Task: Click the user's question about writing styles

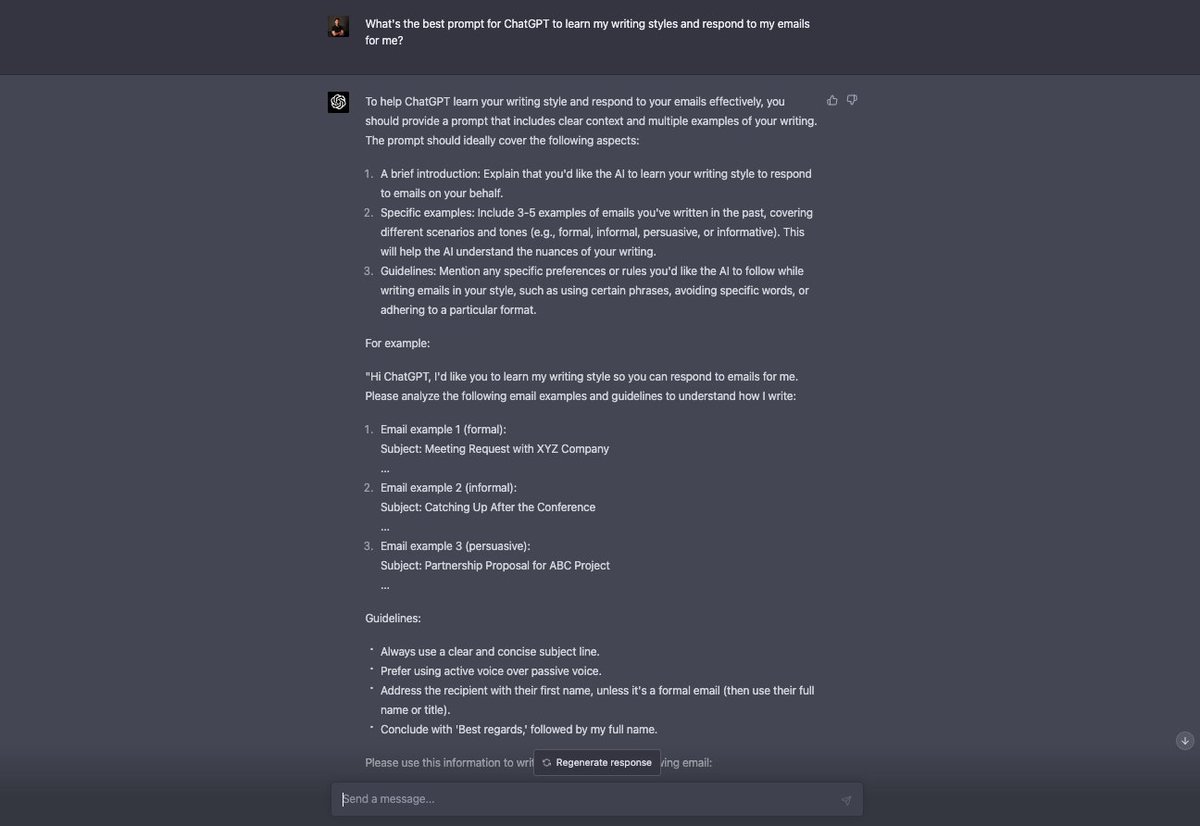Action: [587, 32]
